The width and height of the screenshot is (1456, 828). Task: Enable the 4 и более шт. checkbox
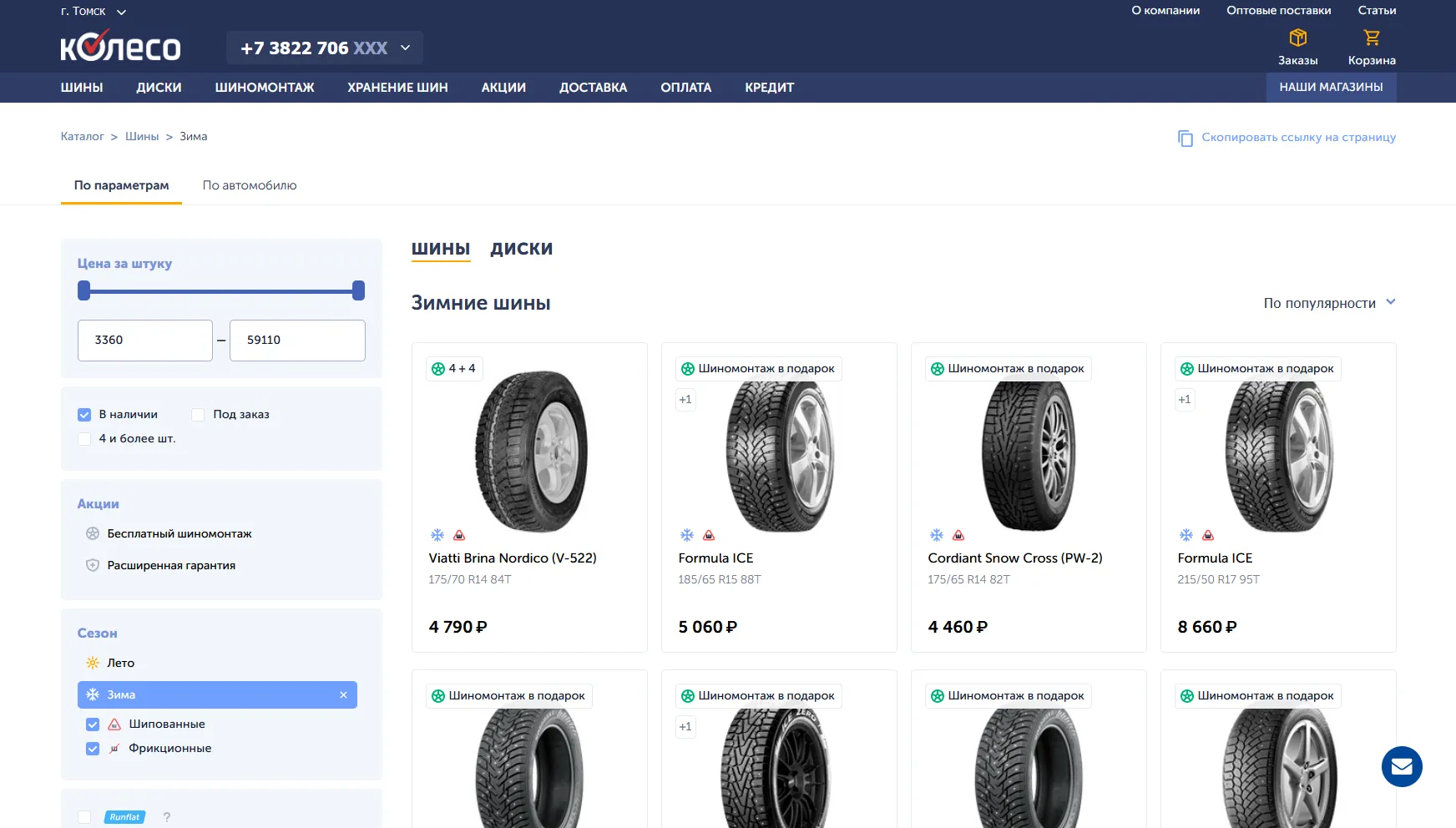point(84,438)
